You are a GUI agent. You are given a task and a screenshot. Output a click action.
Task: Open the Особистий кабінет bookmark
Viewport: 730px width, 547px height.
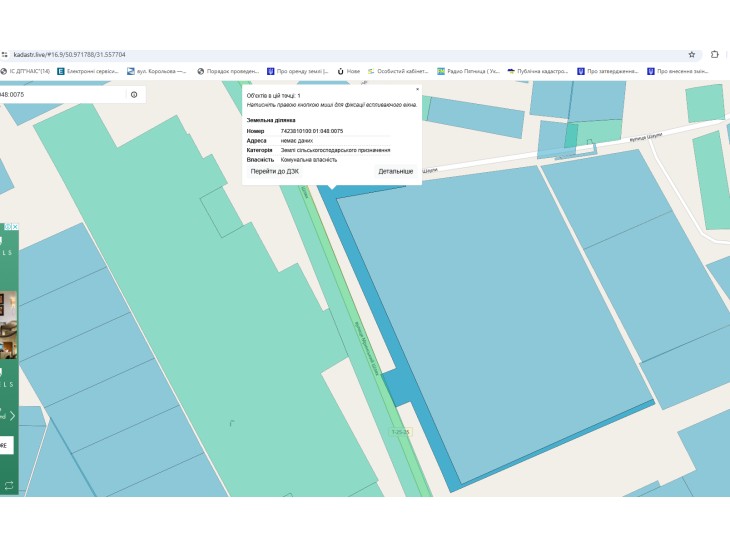click(x=398, y=71)
